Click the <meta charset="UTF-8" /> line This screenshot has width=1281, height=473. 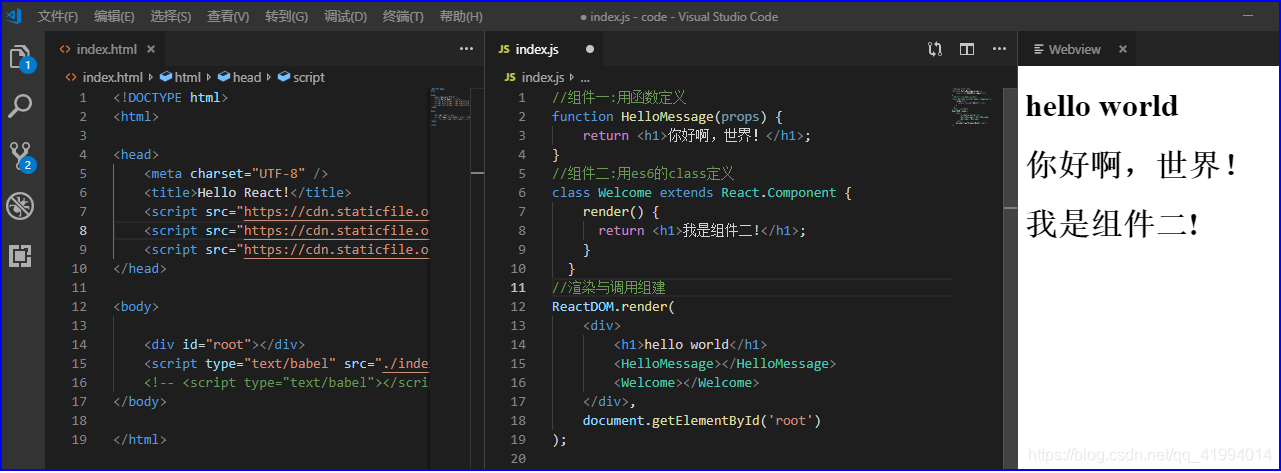pyautogui.click(x=236, y=174)
